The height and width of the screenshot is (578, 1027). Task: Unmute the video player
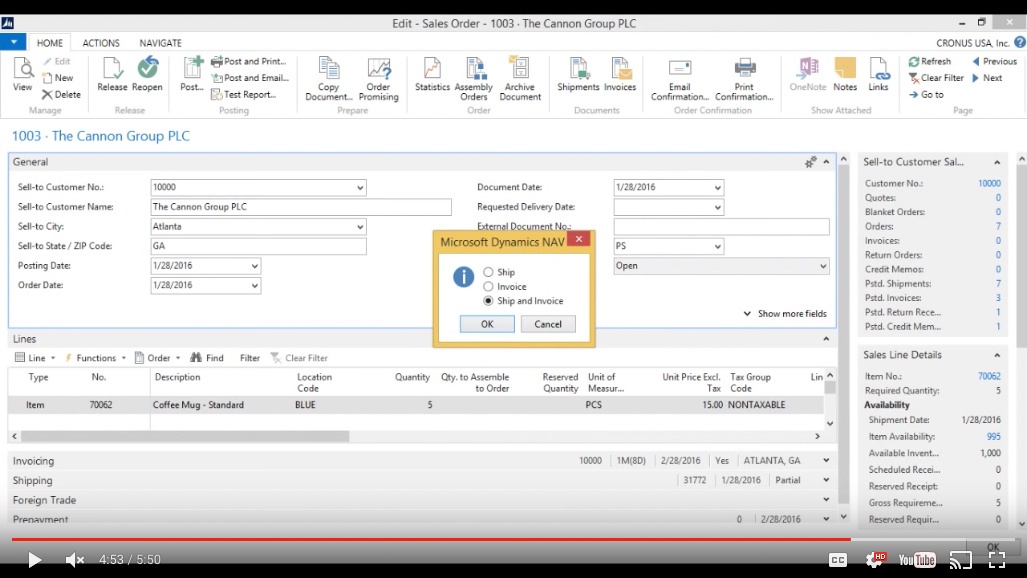click(75, 560)
